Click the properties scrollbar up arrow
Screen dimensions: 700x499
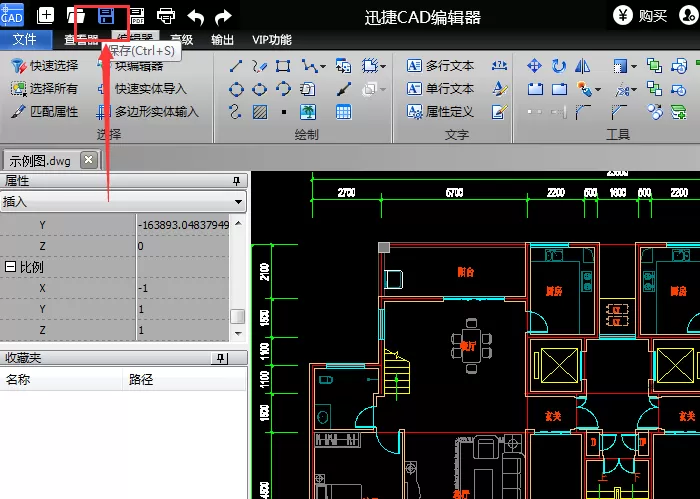(238, 223)
